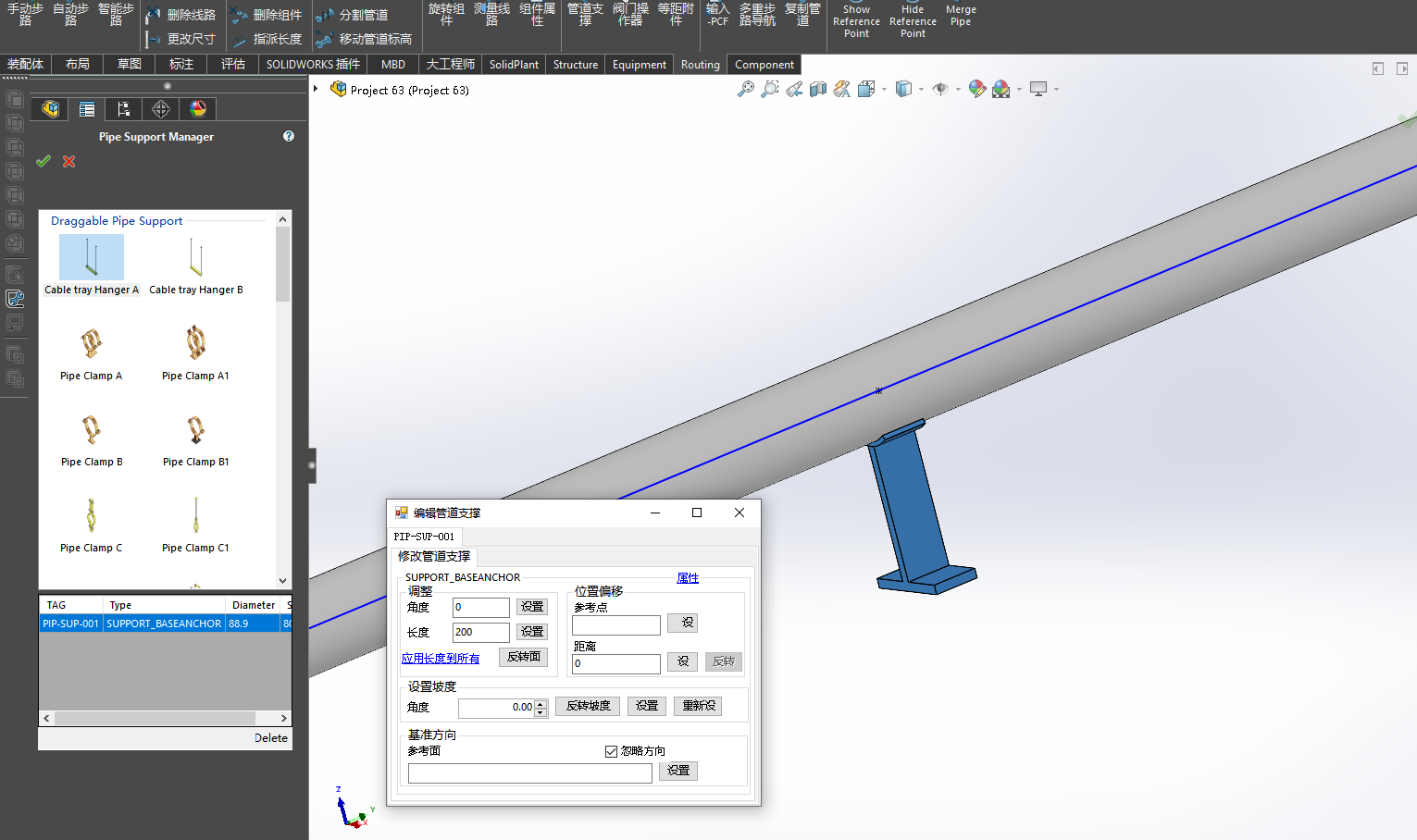This screenshot has width=1417, height=840.
Task: Click Display Style cube icon
Action: [x=904, y=89]
